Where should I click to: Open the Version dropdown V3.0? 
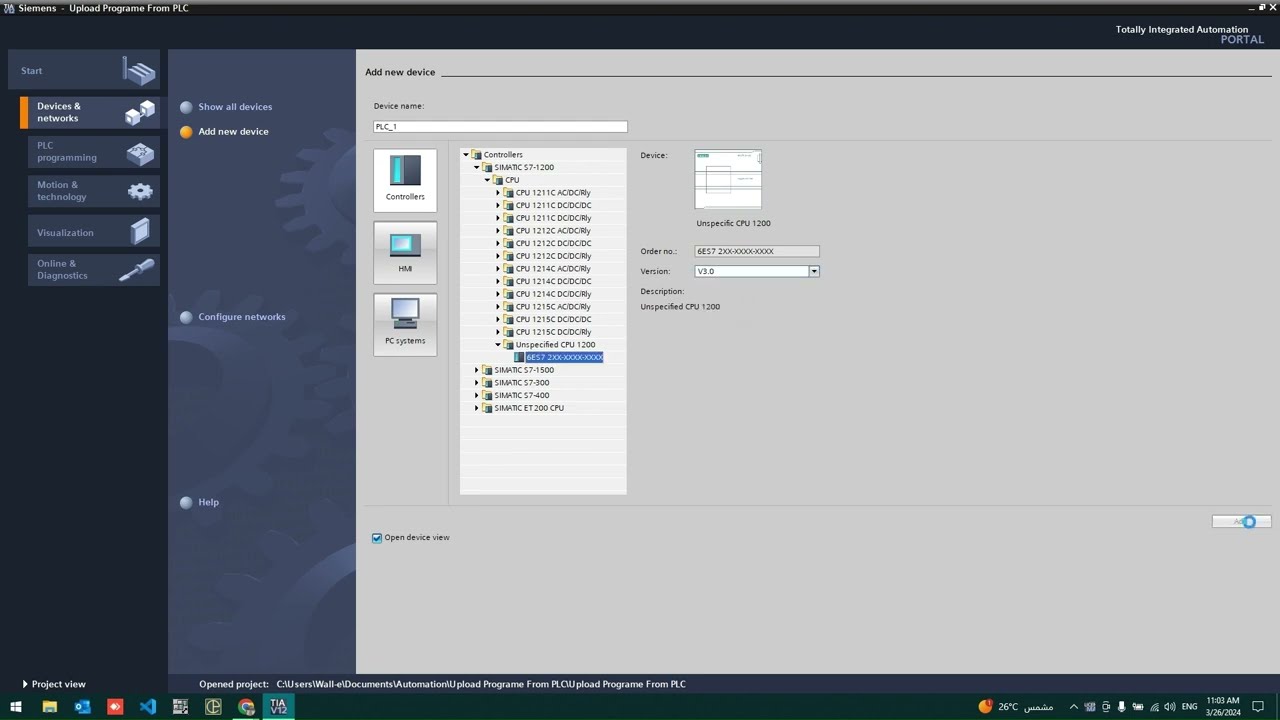(x=814, y=271)
